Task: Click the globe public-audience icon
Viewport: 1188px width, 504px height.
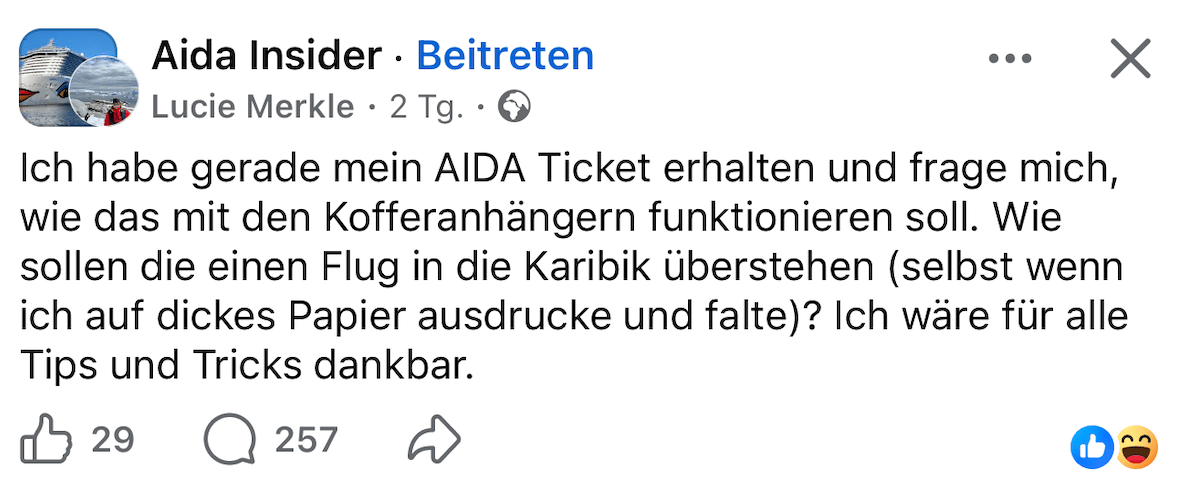Action: click(514, 106)
